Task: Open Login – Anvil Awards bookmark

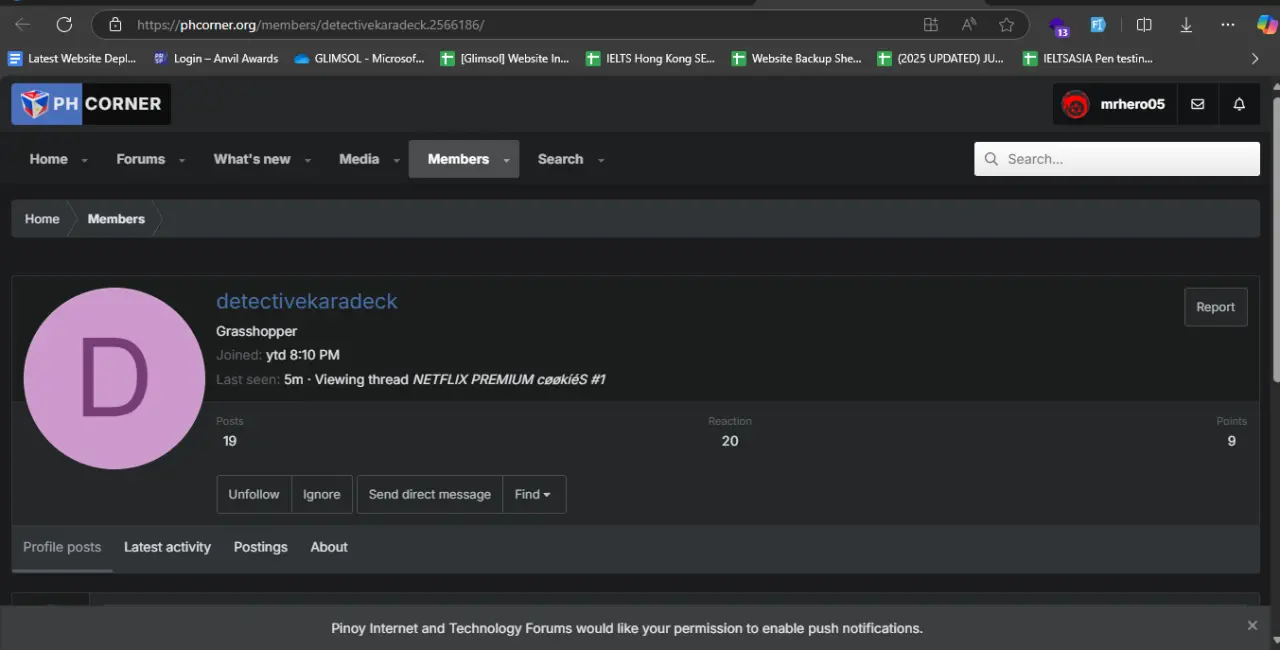Action: (216, 59)
